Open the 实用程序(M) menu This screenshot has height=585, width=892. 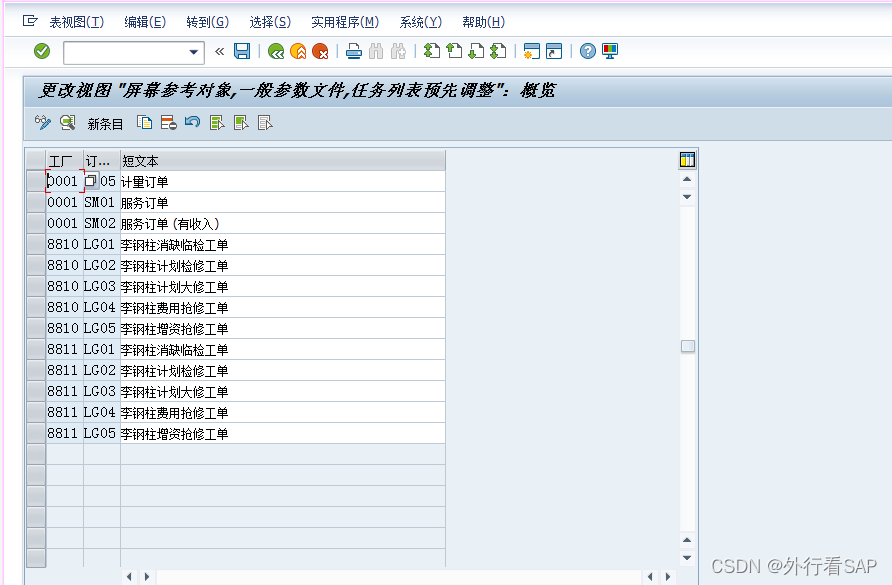pos(345,22)
